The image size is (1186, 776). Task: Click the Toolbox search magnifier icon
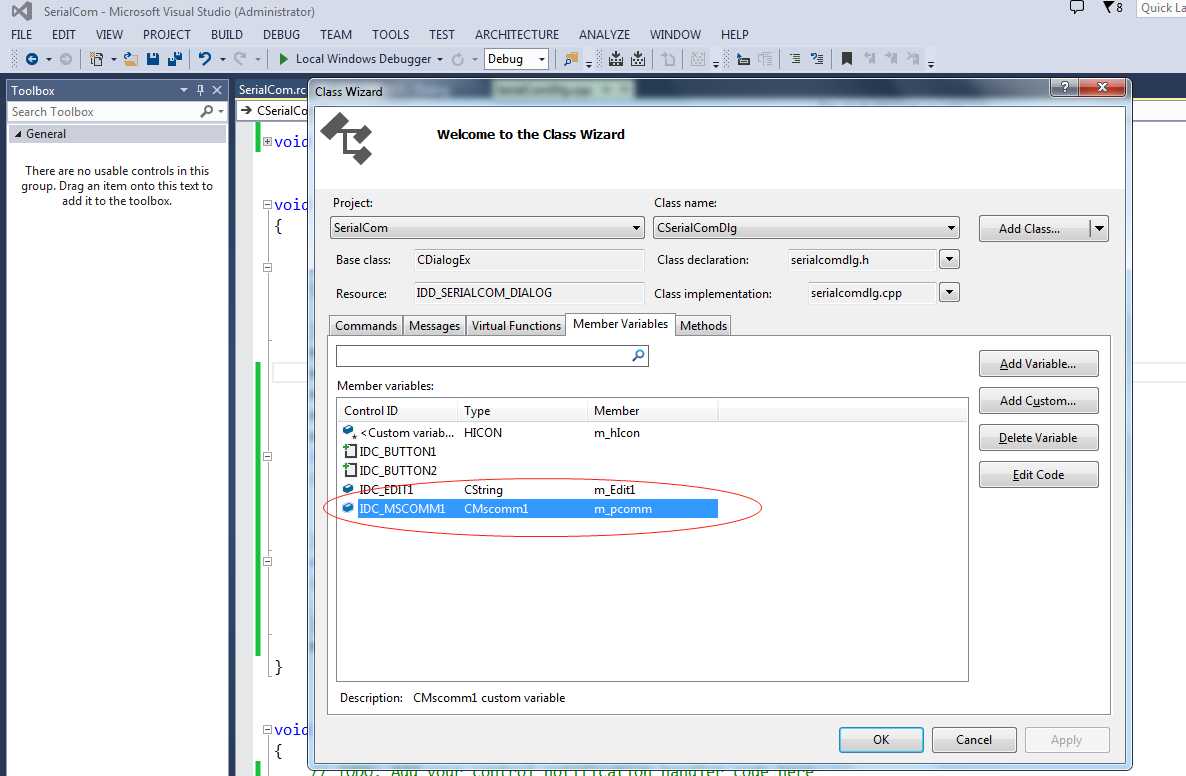[206, 111]
